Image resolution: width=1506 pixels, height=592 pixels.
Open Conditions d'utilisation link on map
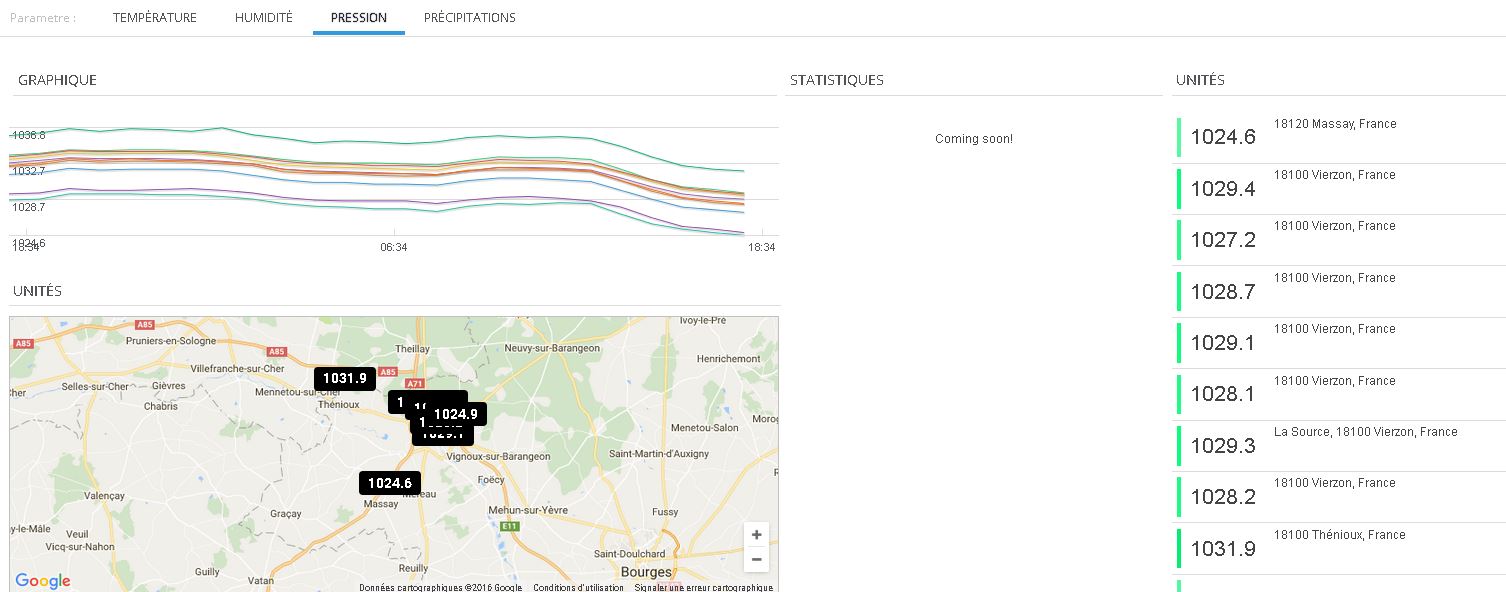578,588
